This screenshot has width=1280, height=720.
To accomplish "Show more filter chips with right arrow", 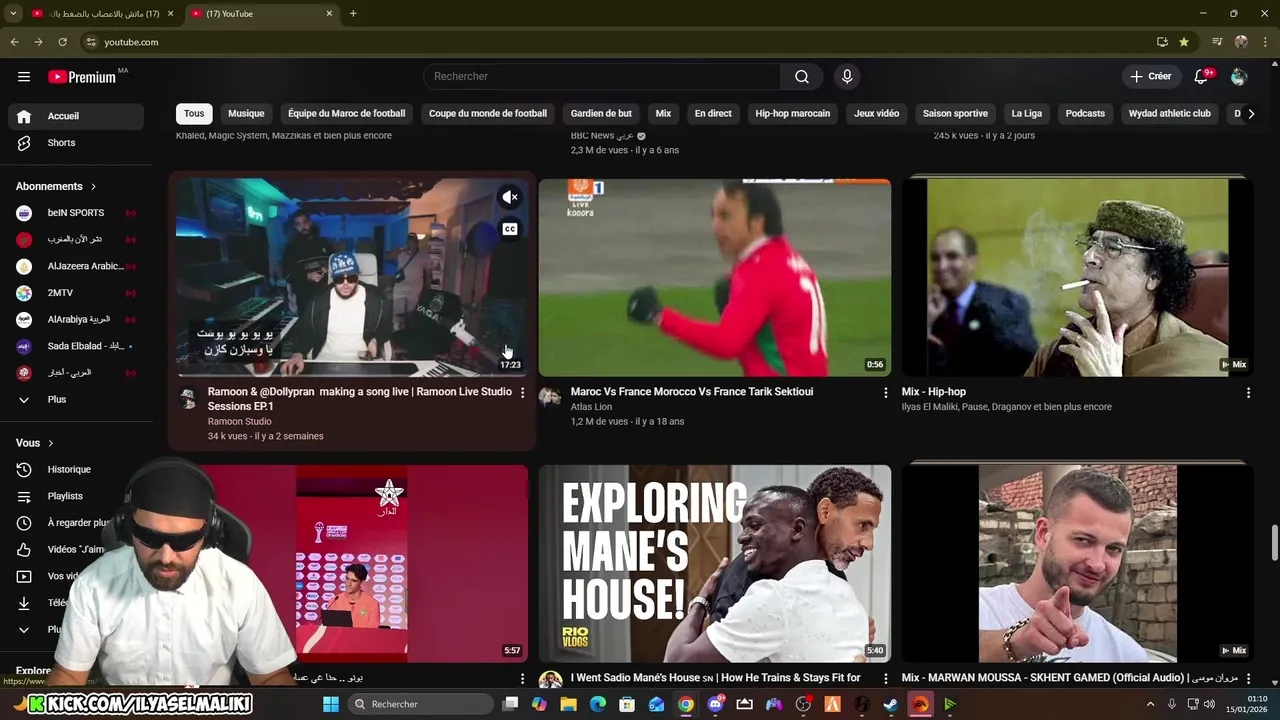I will pos(1250,114).
